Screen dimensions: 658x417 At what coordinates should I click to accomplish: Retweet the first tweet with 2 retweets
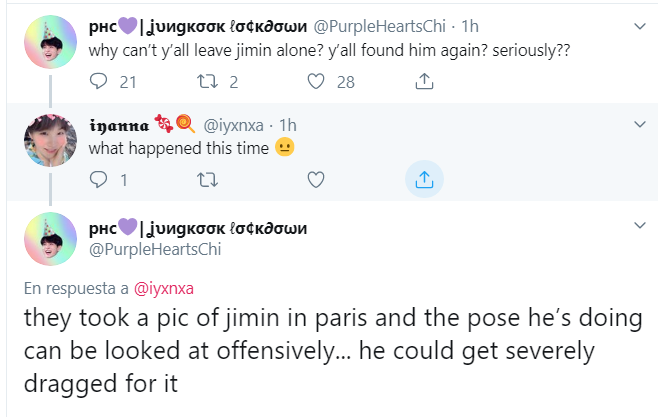point(205,82)
